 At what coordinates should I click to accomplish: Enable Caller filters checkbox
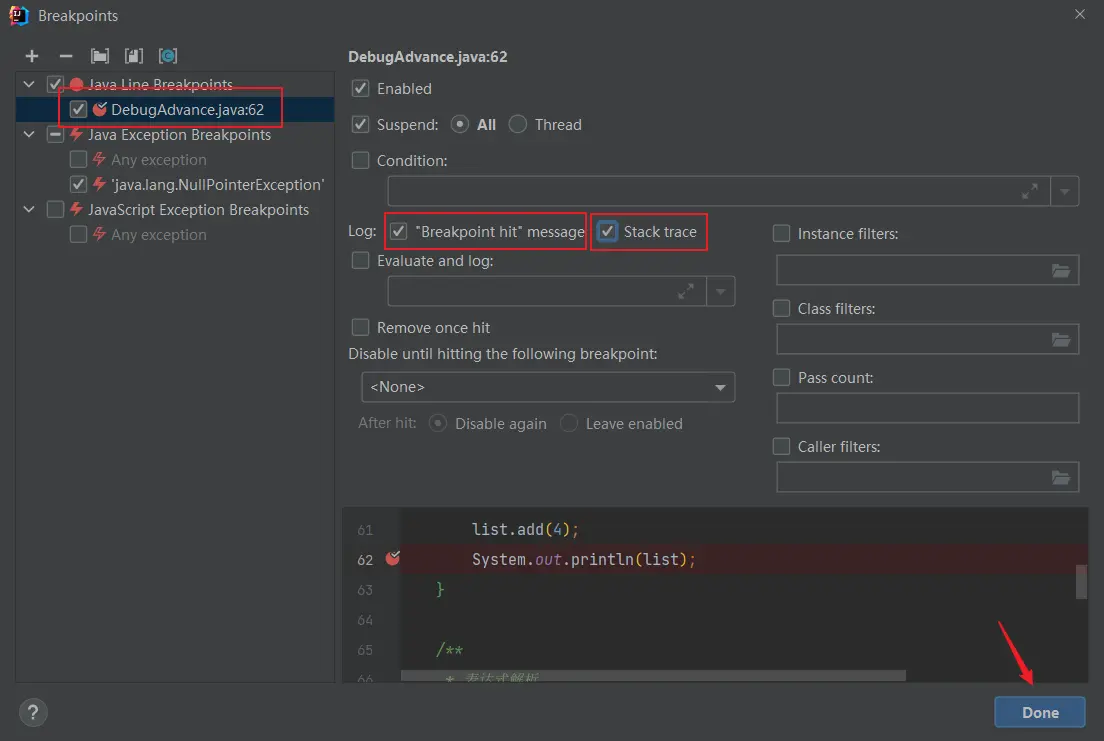(782, 446)
